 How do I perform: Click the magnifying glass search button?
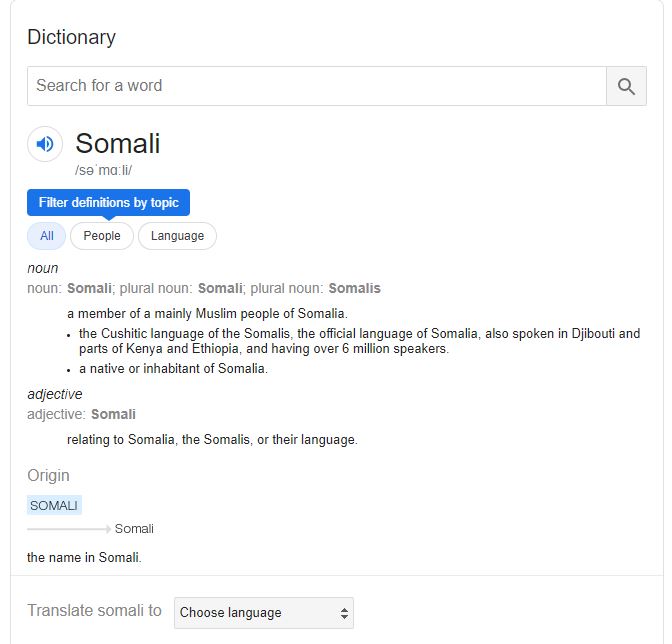click(x=626, y=86)
